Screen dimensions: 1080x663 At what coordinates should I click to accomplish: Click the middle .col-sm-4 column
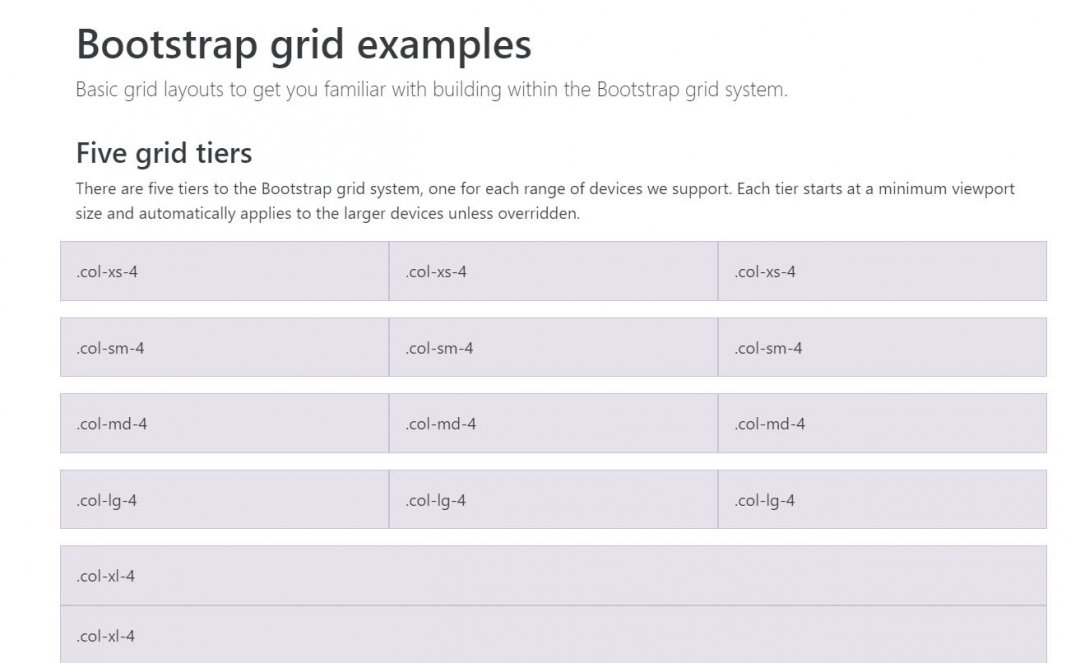coord(553,348)
